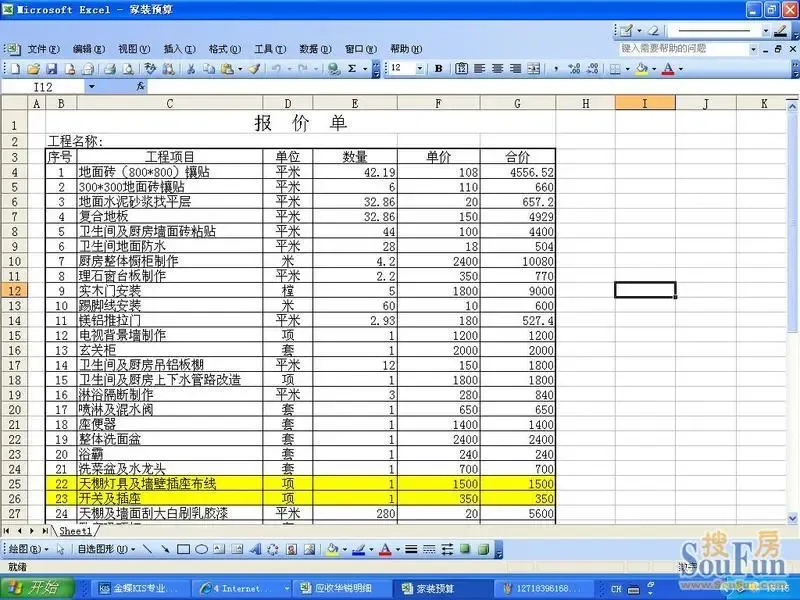Open font color palette dropdown

pyautogui.click(x=681, y=69)
